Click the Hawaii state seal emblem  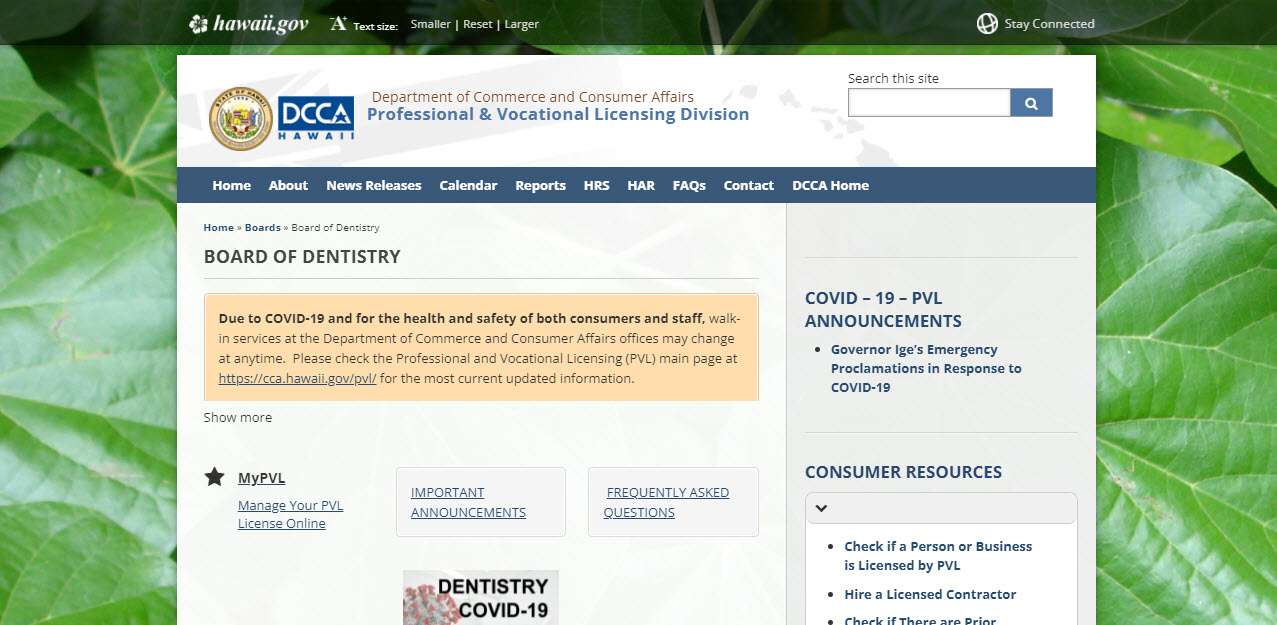[x=240, y=119]
